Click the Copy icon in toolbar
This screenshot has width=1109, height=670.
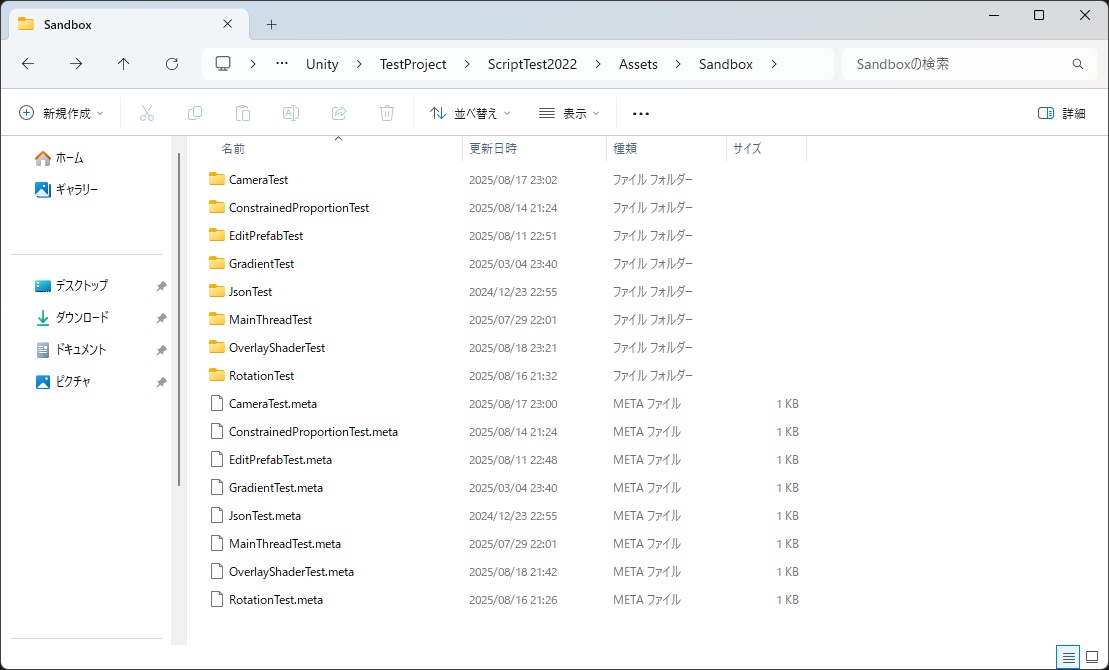(x=194, y=113)
